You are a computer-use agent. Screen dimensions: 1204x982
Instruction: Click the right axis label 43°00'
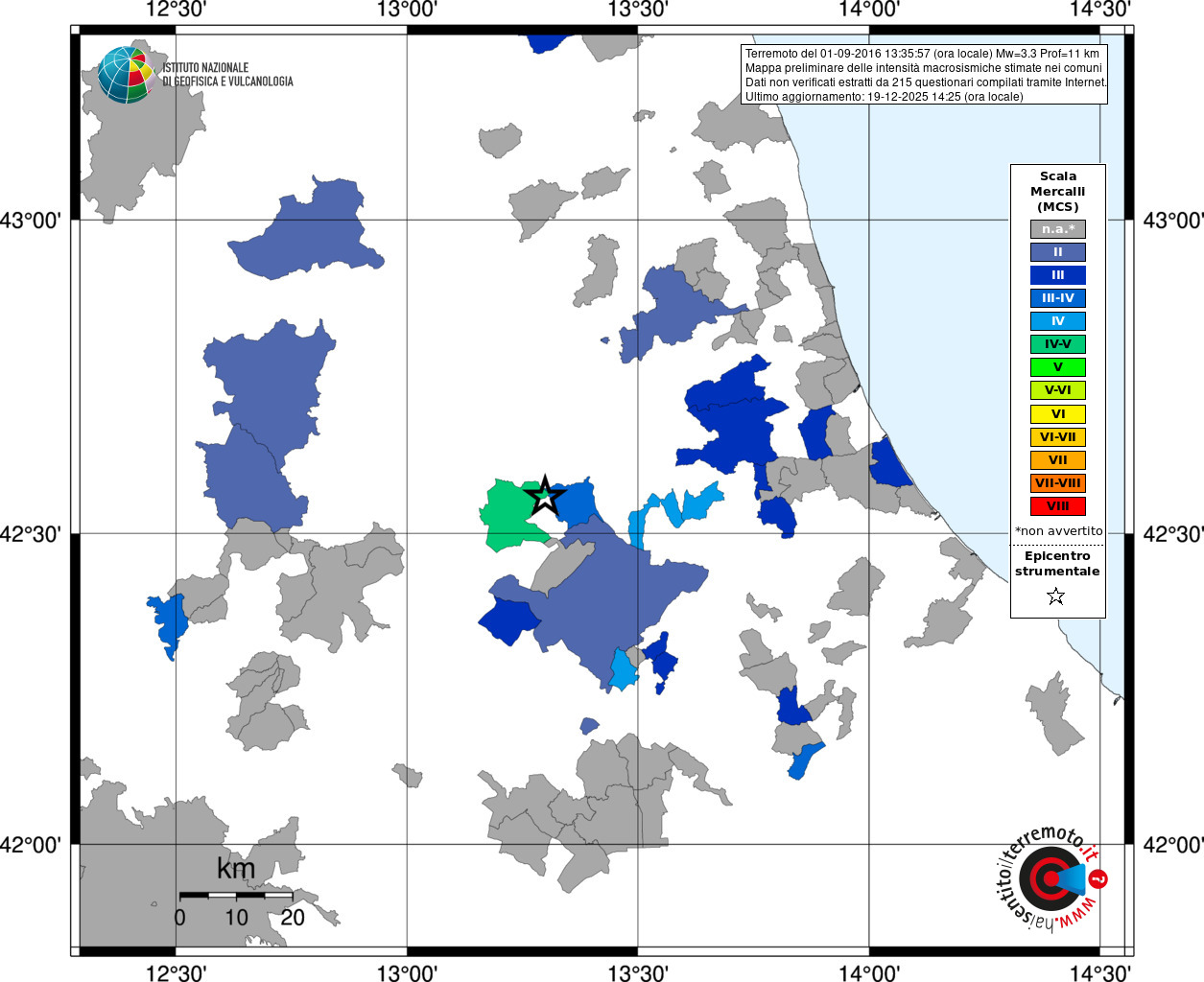click(x=1173, y=221)
